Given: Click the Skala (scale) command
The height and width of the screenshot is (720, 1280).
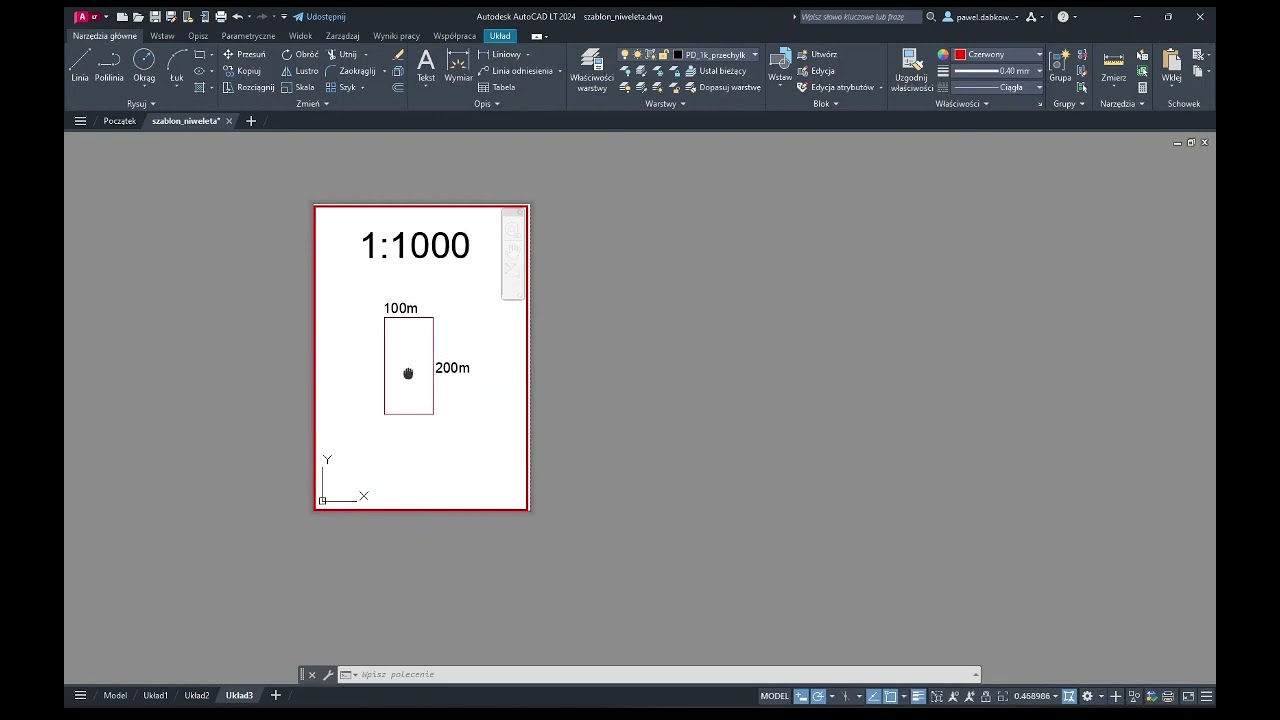Looking at the screenshot, I should 298,87.
